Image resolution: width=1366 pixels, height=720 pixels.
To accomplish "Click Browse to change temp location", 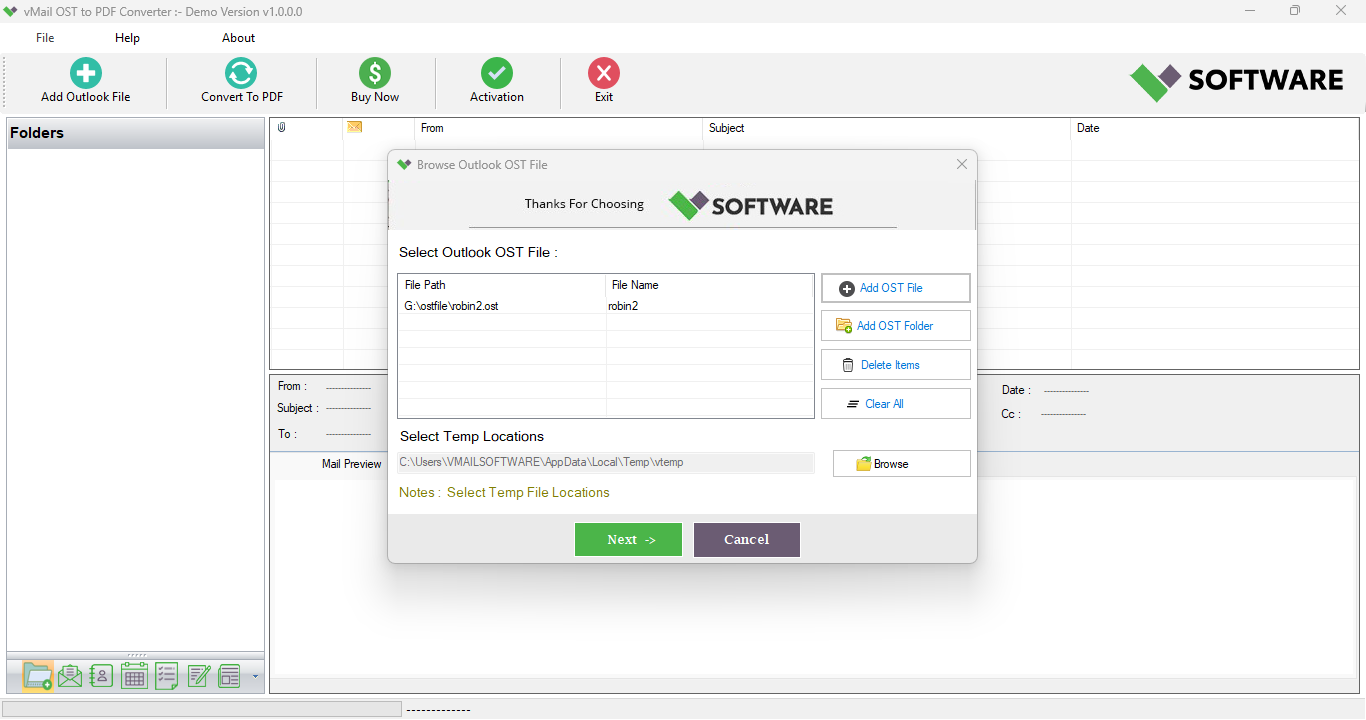I will (900, 463).
